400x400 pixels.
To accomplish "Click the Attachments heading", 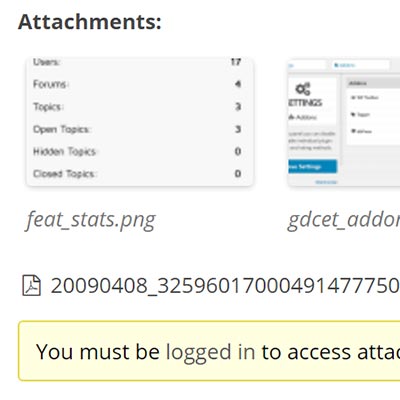I will tap(90, 22).
